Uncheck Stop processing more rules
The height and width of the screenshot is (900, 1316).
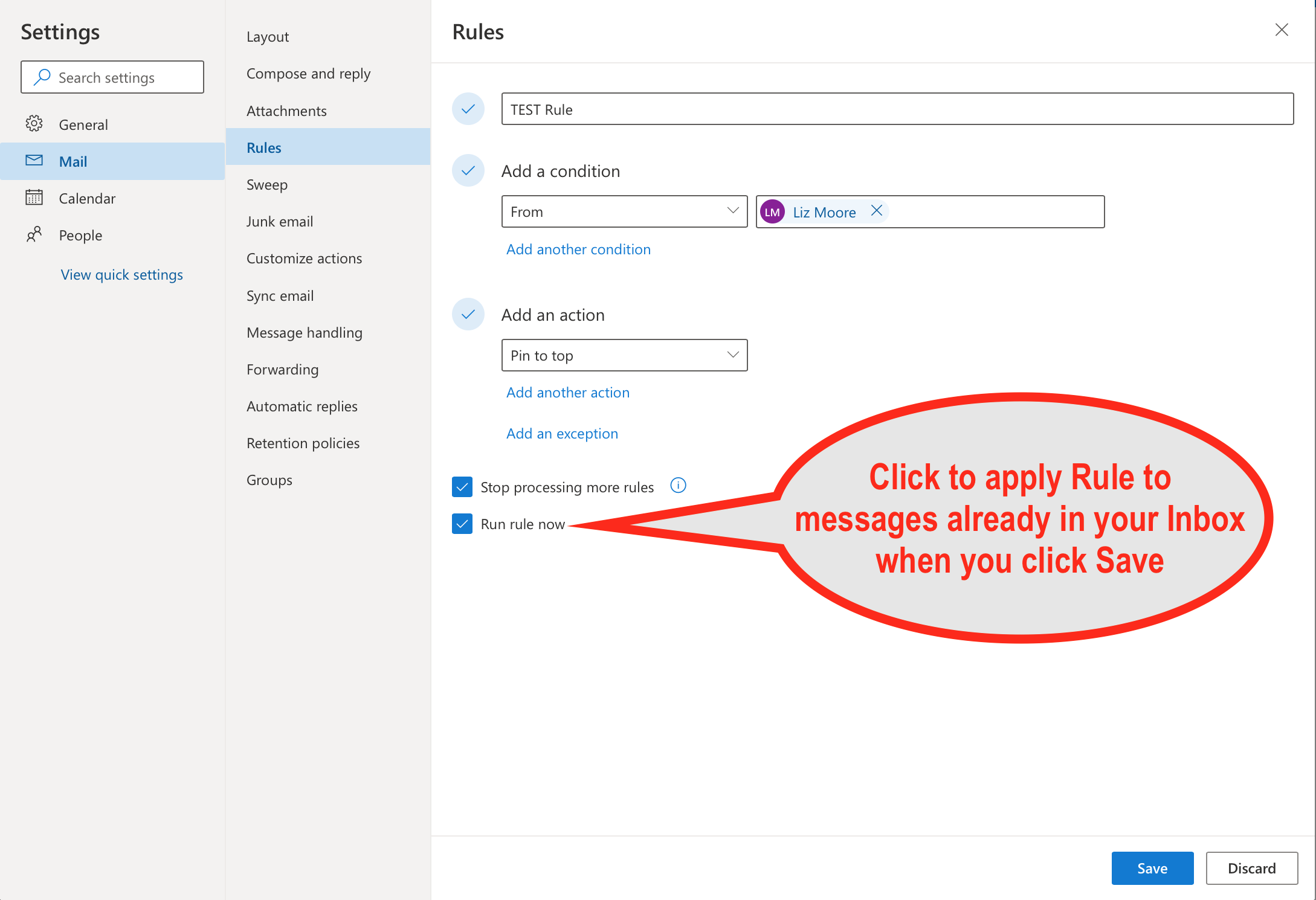tap(462, 487)
